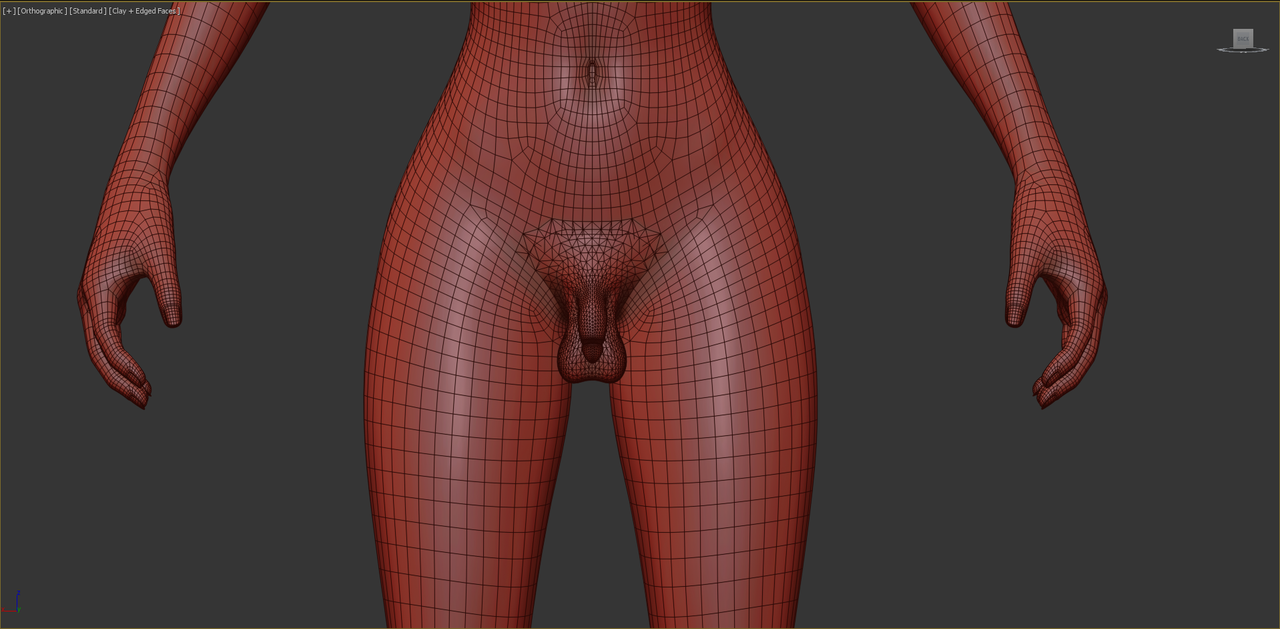Open the Orthographic point-of-view viewport menu
The image size is (1280, 629).
pos(42,11)
